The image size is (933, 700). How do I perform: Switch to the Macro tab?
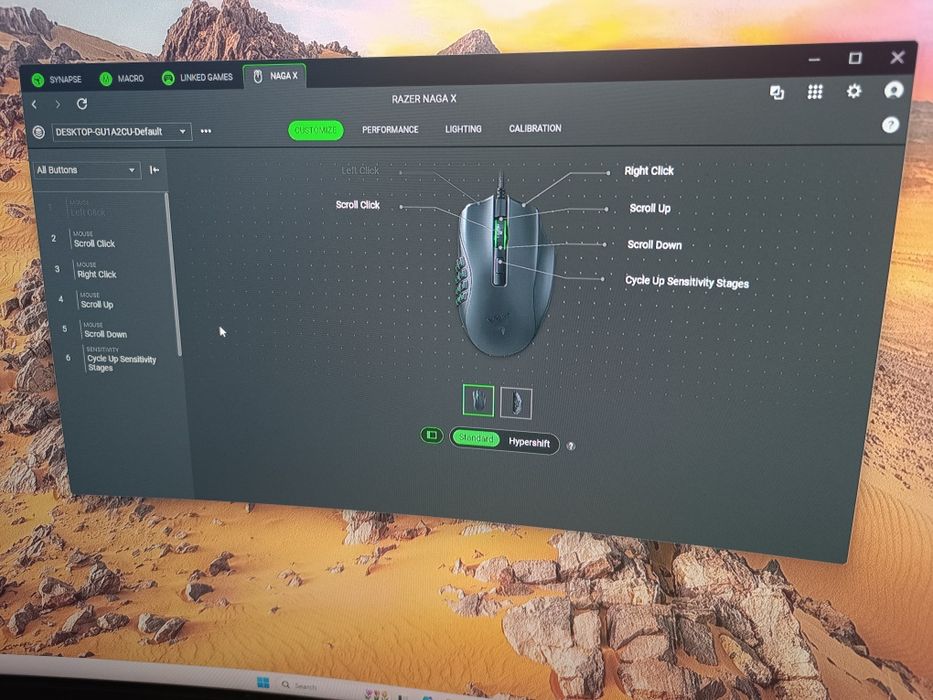(122, 79)
